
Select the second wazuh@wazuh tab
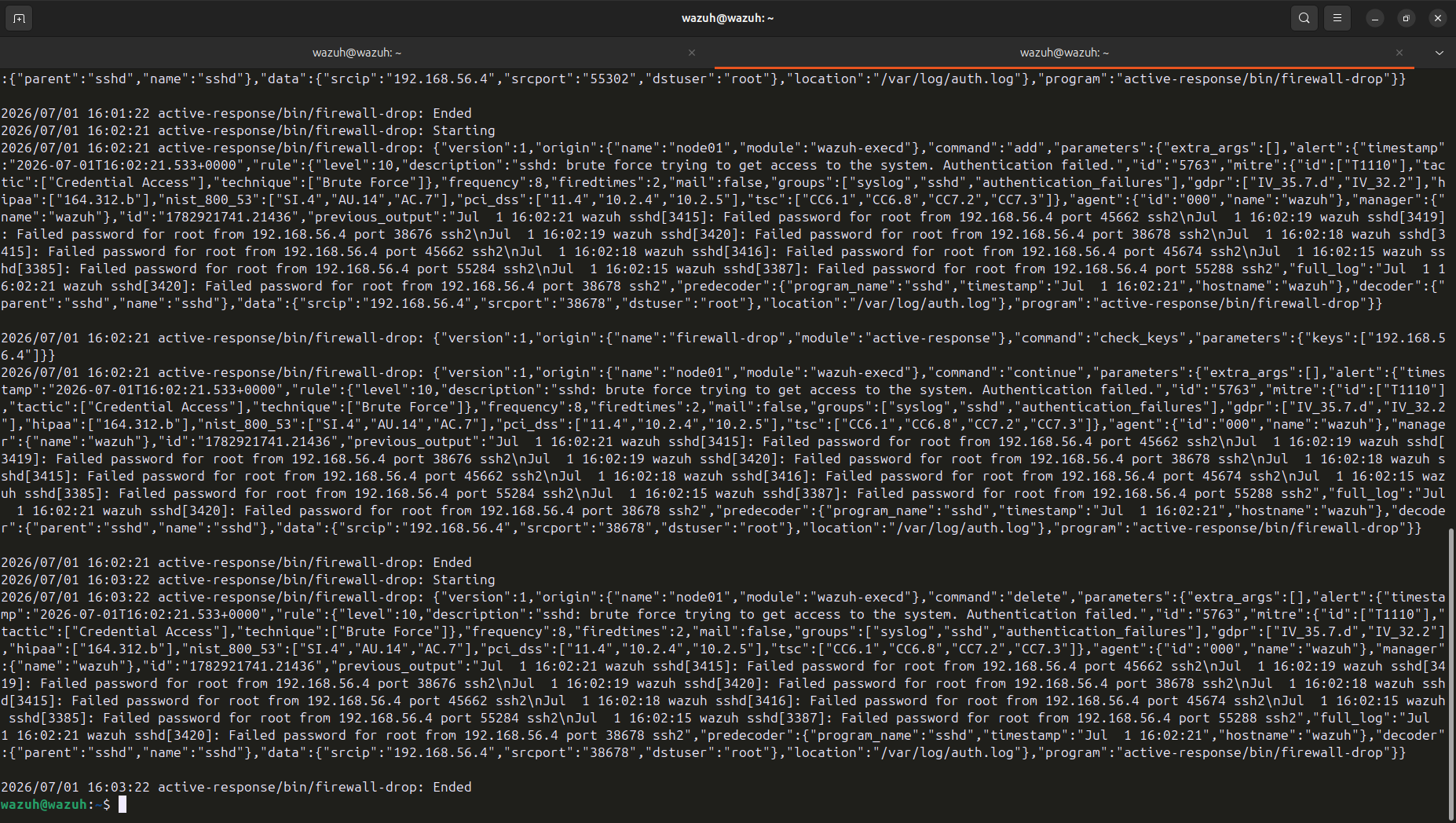(1064, 53)
